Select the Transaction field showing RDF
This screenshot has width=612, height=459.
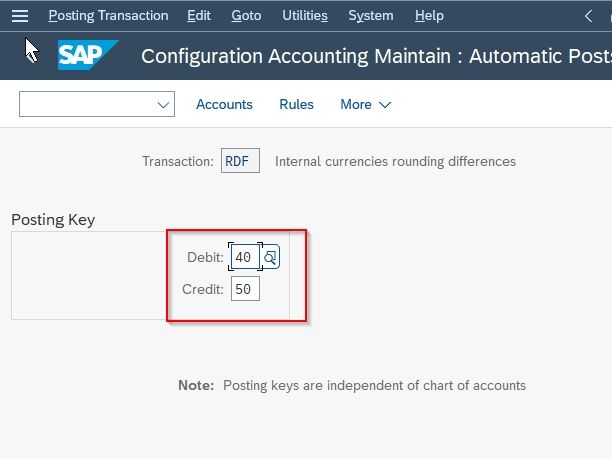(x=240, y=161)
